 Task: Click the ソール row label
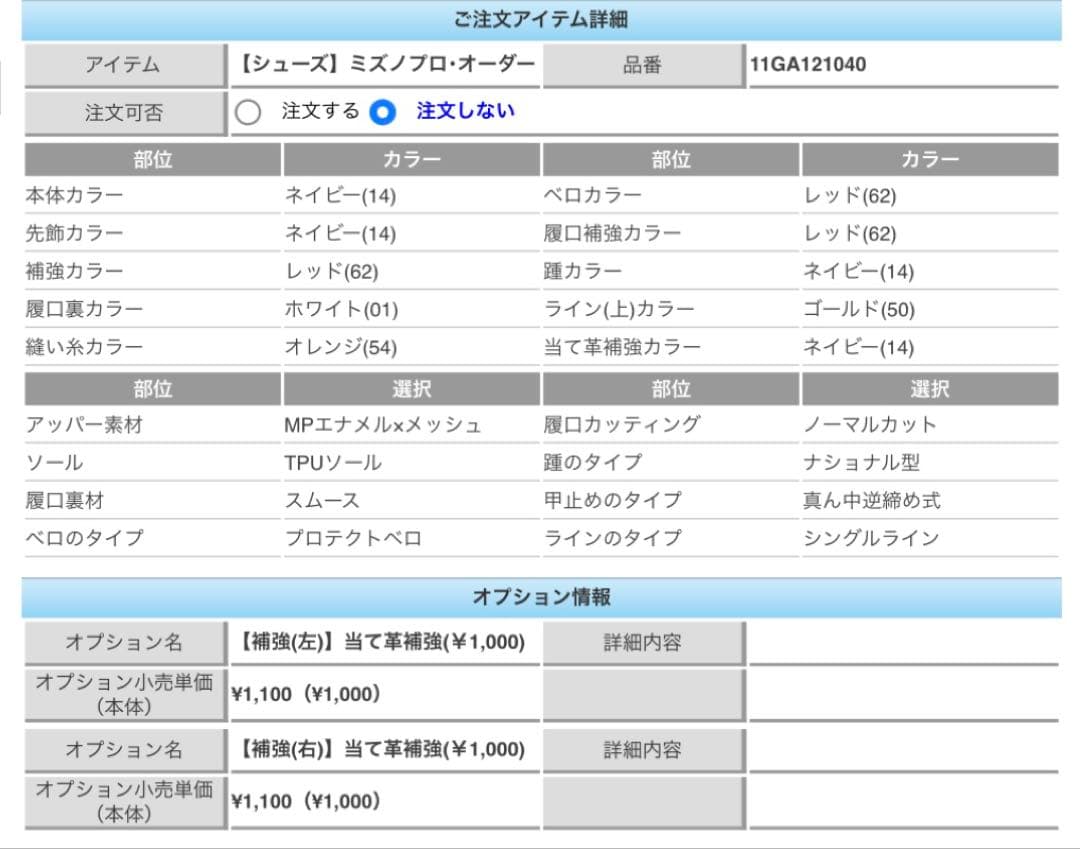pos(54,463)
